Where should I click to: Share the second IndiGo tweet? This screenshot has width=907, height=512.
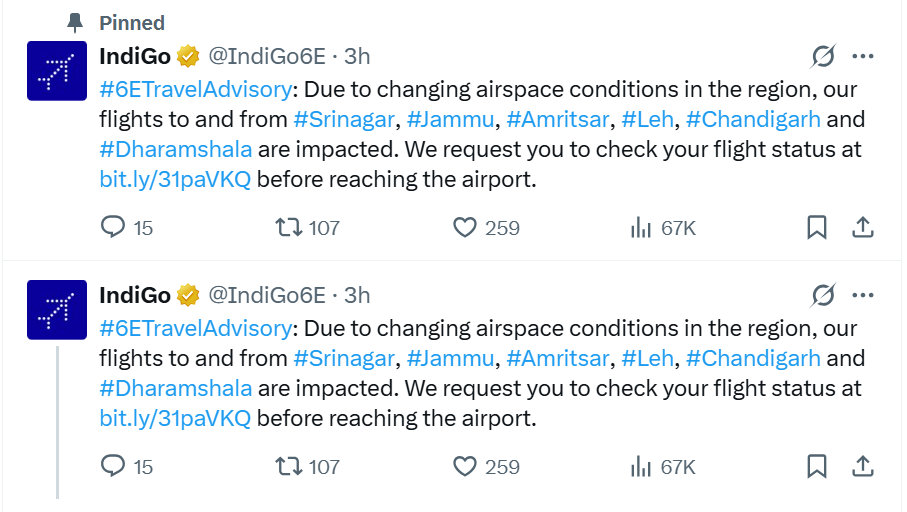point(863,466)
